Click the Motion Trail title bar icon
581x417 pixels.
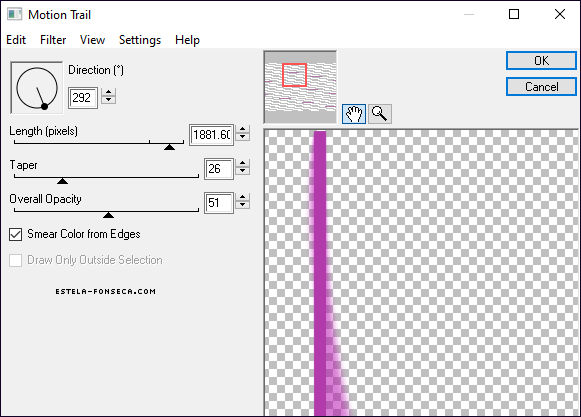15,14
